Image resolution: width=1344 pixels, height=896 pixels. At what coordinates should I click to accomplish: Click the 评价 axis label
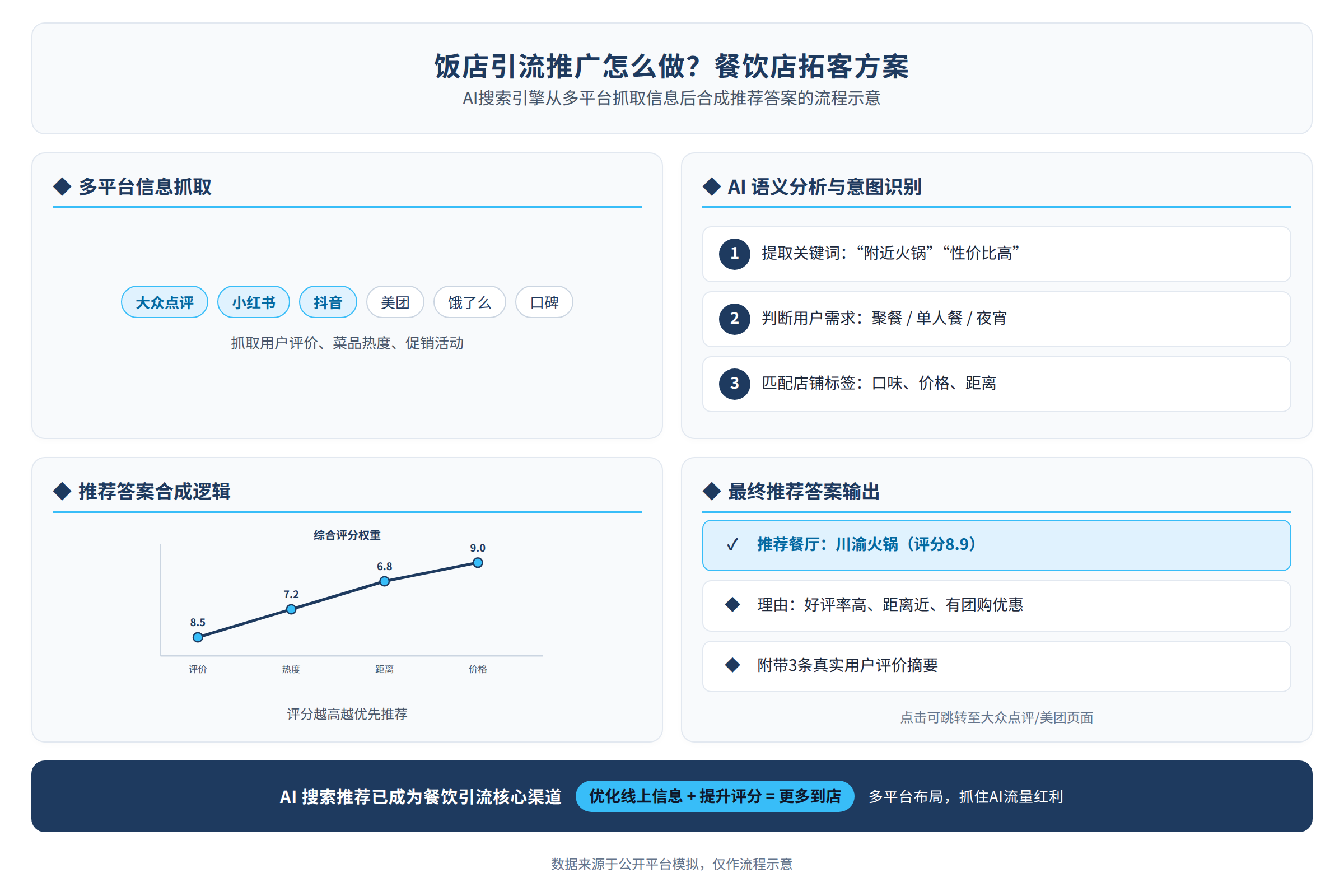[x=198, y=669]
